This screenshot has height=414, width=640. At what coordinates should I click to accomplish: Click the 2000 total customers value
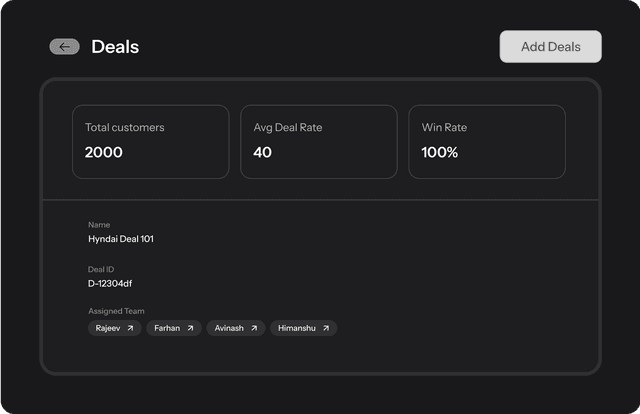pyautogui.click(x=104, y=153)
